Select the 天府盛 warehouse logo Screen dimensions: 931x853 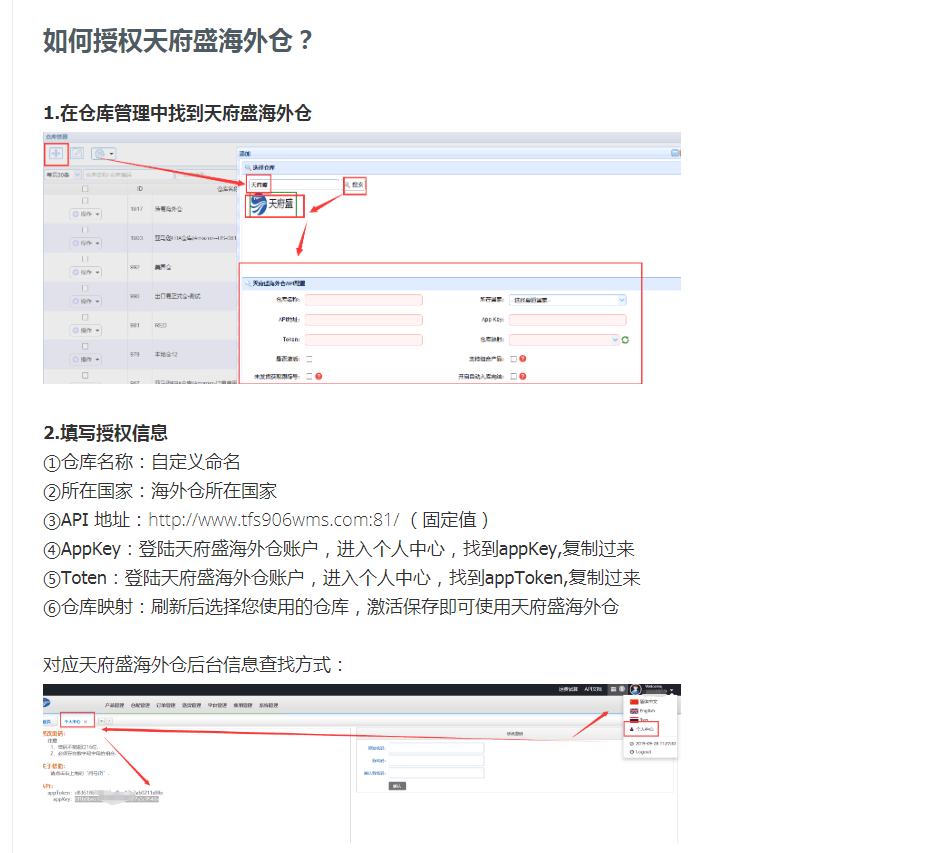coord(272,206)
